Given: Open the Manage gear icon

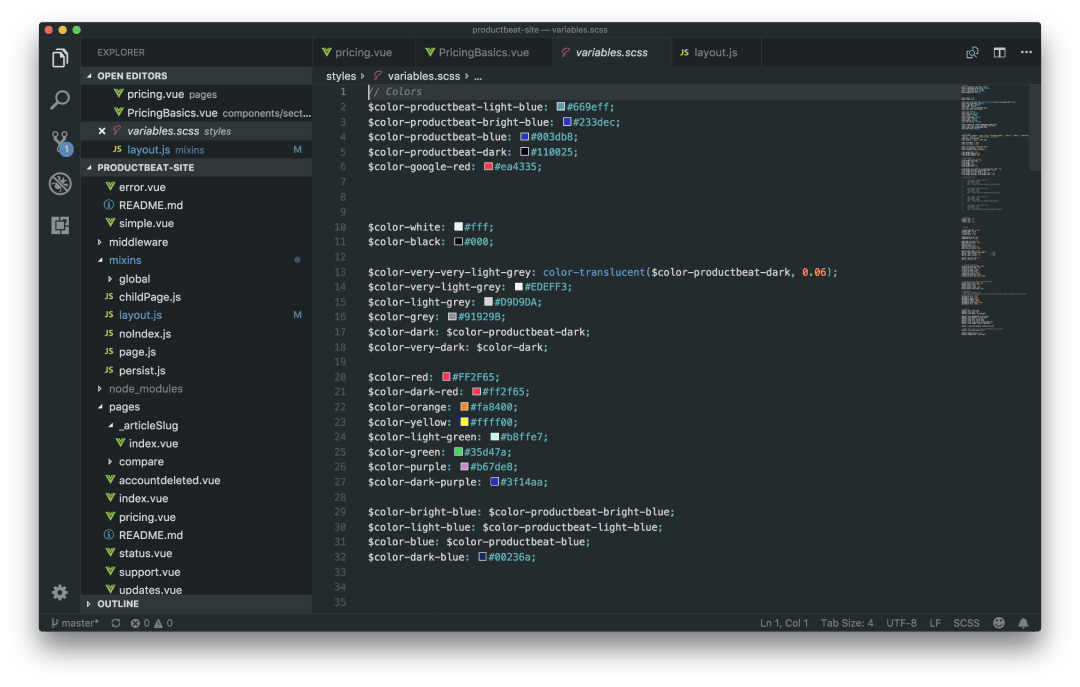Looking at the screenshot, I should [x=60, y=592].
